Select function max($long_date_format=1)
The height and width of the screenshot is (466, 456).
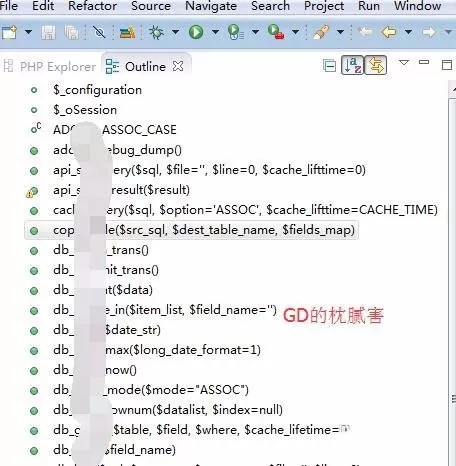pyautogui.click(x=157, y=350)
